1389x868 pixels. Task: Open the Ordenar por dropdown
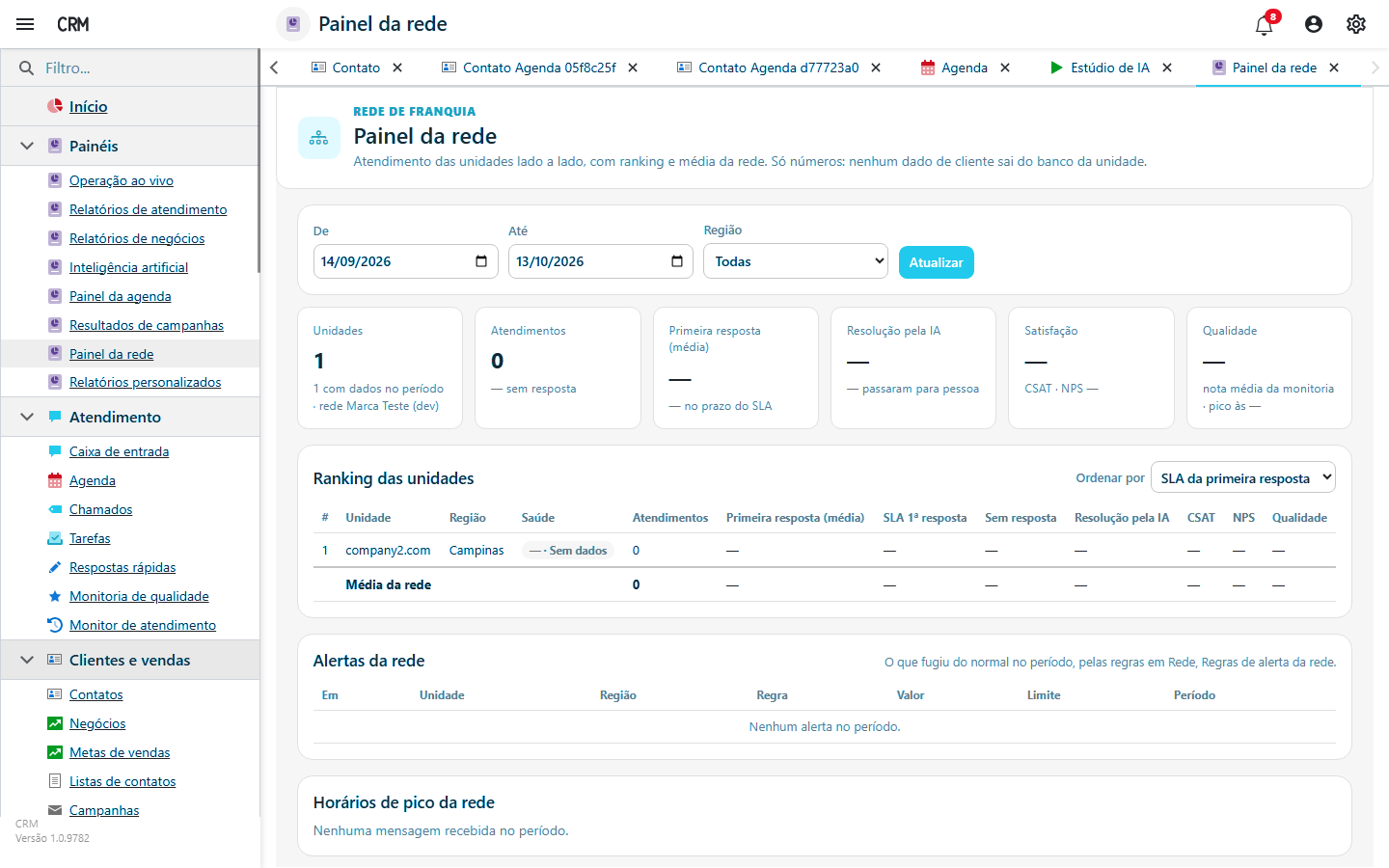point(1243,477)
